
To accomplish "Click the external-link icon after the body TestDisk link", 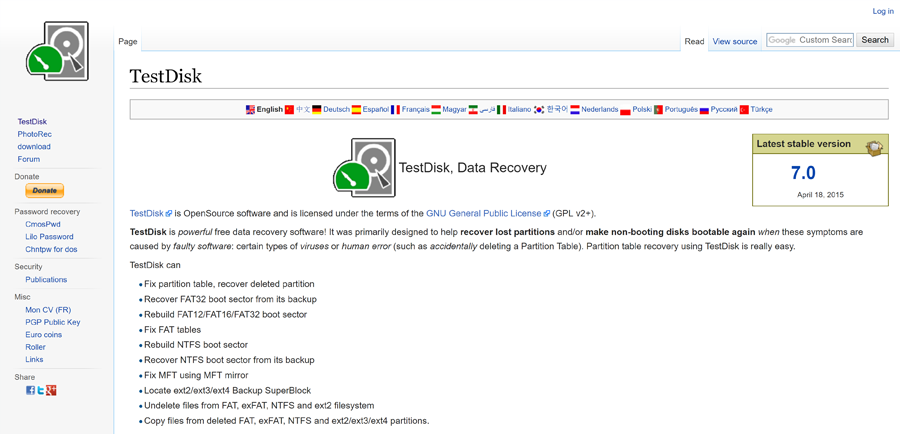I will [169, 214].
